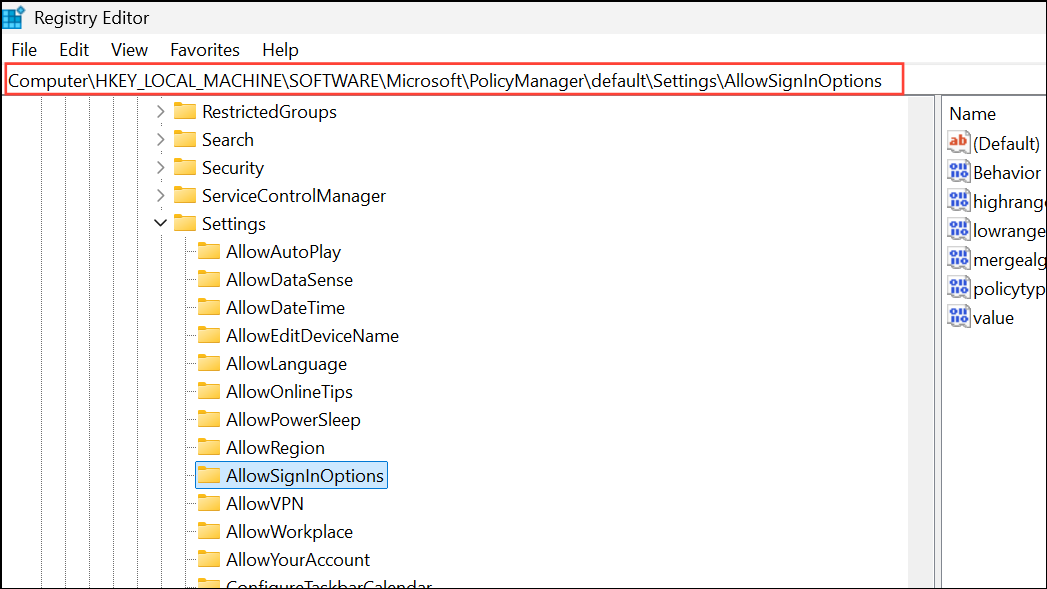Click the highrange DWORD icon

957,200
